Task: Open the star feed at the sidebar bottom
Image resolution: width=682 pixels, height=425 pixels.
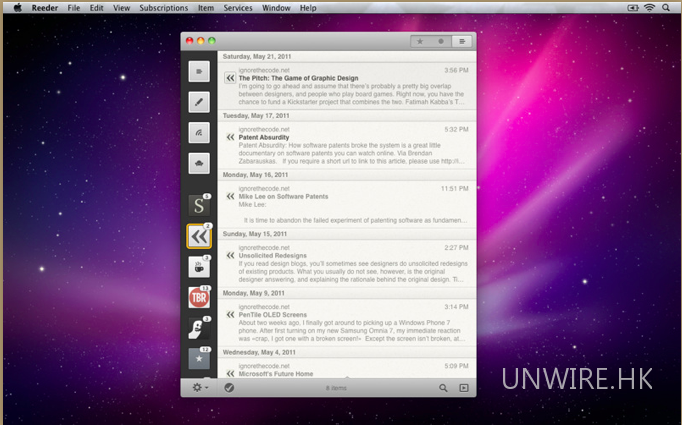Action: coord(198,358)
